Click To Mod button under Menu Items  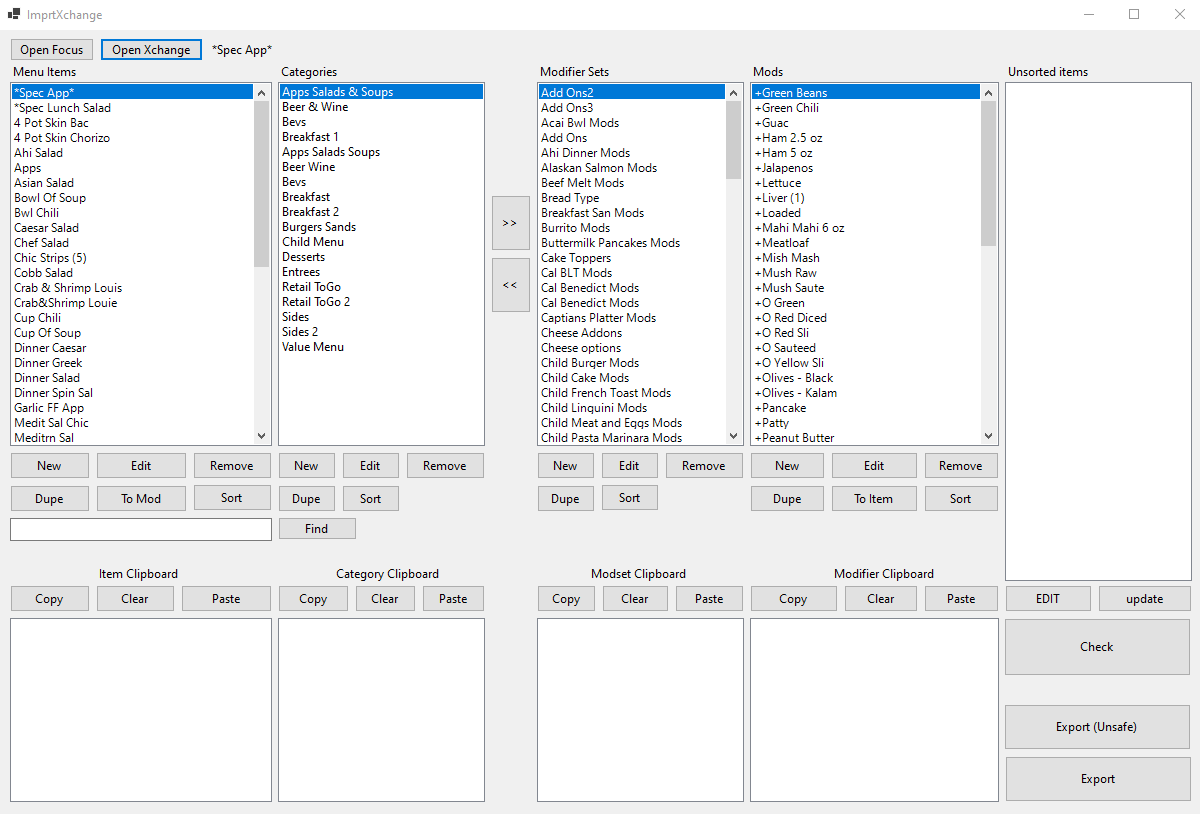point(141,499)
